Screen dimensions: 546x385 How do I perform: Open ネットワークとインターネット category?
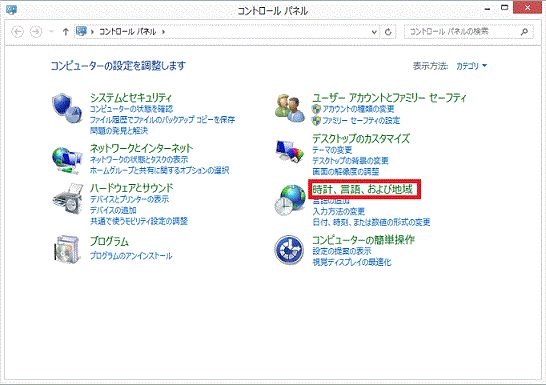pyautogui.click(x=141, y=149)
